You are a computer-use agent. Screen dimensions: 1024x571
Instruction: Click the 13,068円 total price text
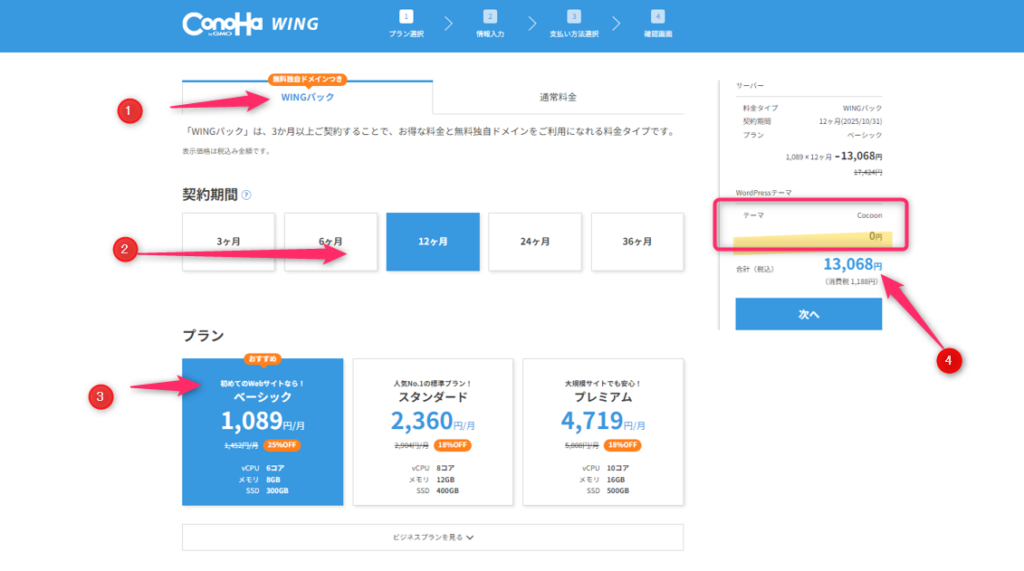pos(852,264)
